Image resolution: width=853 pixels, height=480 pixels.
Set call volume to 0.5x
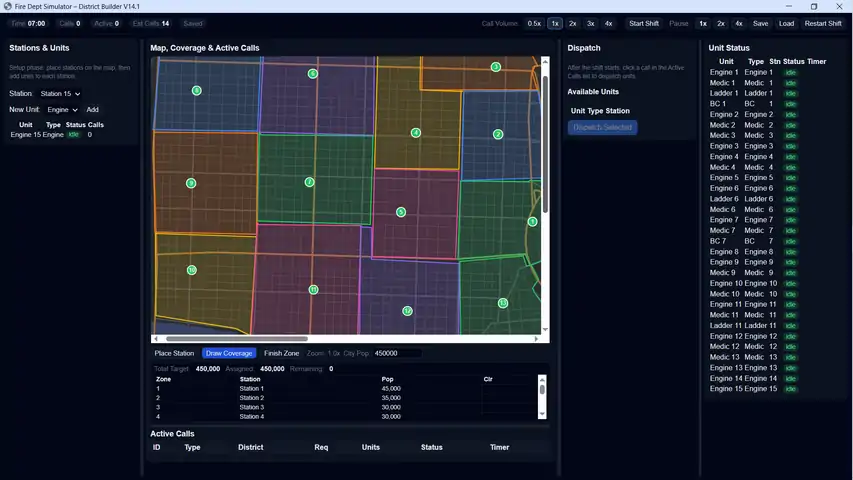(x=534, y=23)
